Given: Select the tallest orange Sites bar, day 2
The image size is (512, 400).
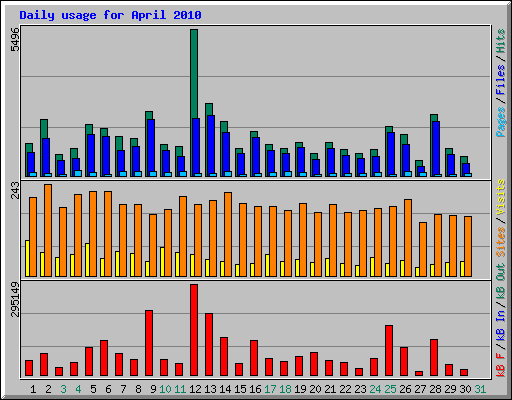Looking at the screenshot, I should click(48, 230).
